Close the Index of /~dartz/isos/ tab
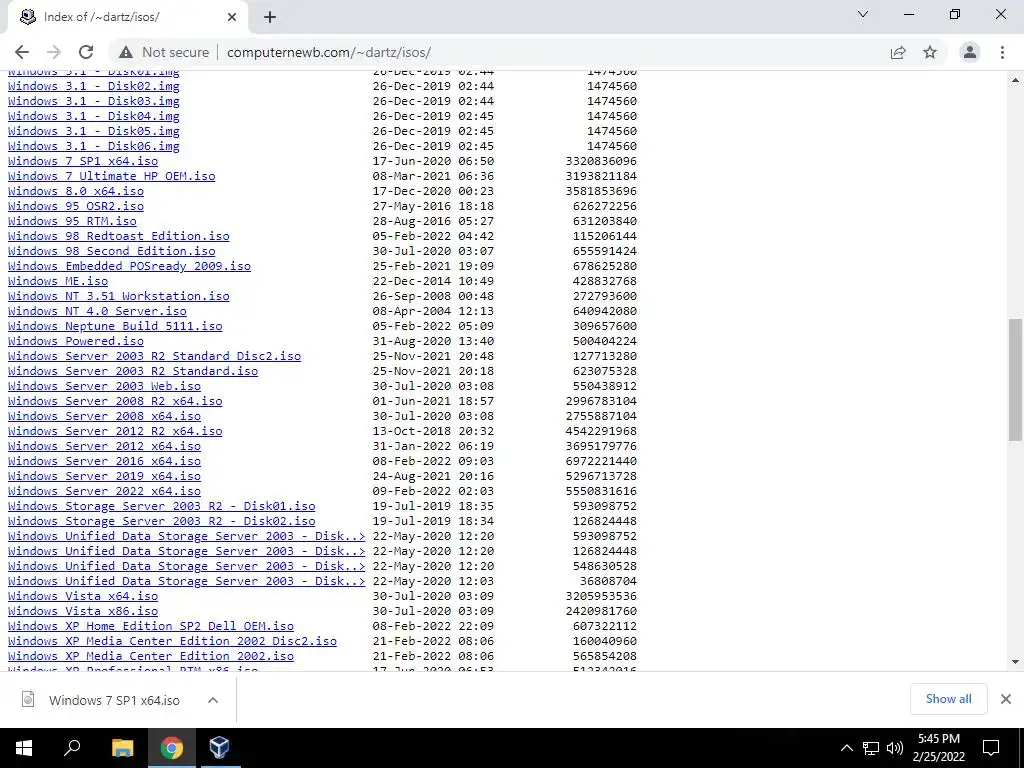1024x768 pixels. point(232,18)
